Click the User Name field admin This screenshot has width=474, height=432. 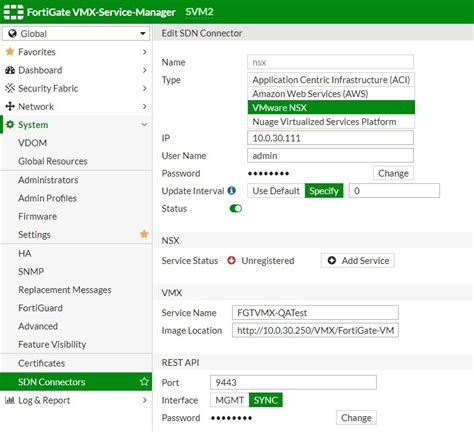coord(330,155)
